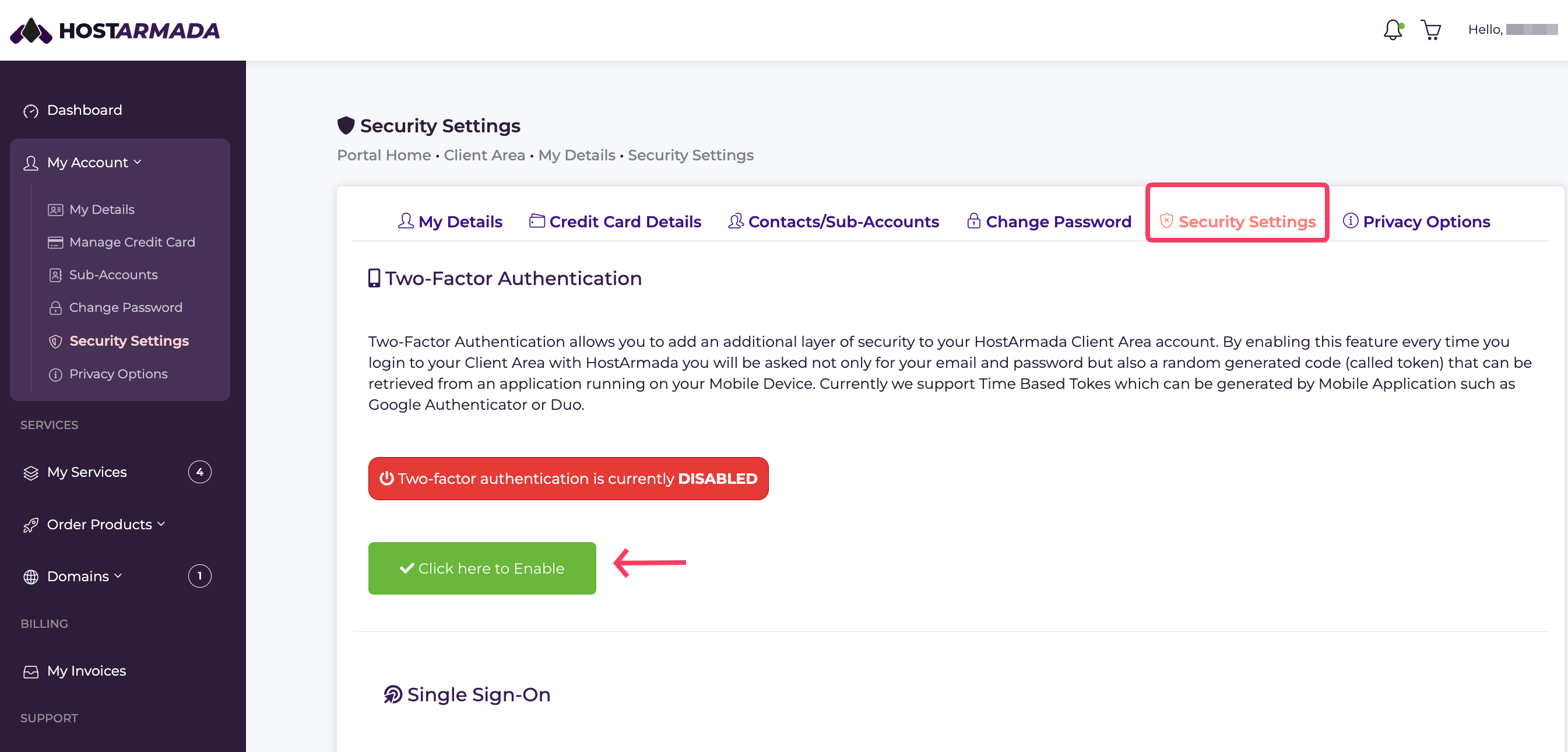Click the Security Settings shield icon in sidebar
Viewport: 1568px width, 752px height.
click(55, 341)
